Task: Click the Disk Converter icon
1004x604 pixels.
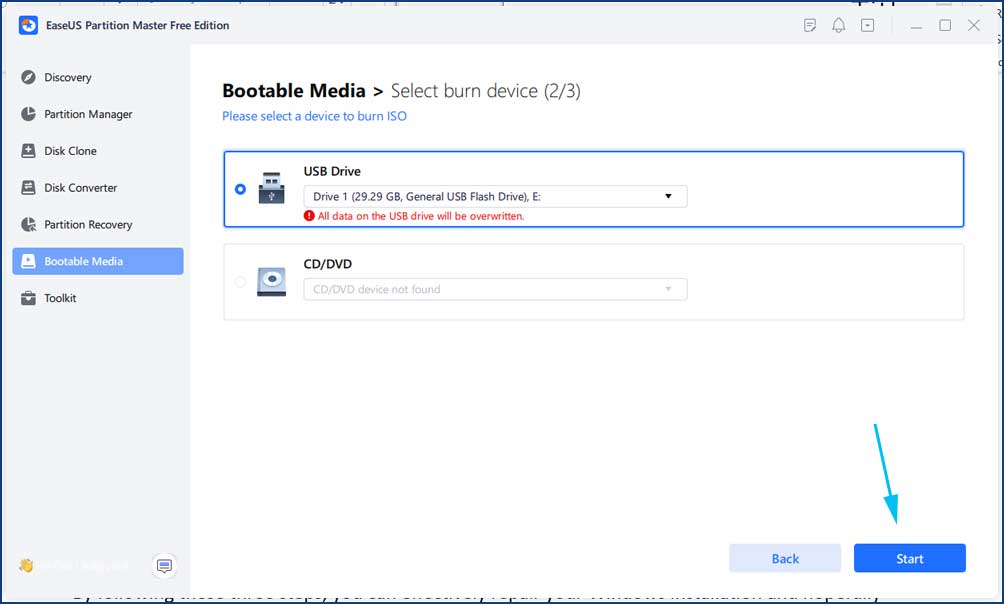Action: point(28,188)
